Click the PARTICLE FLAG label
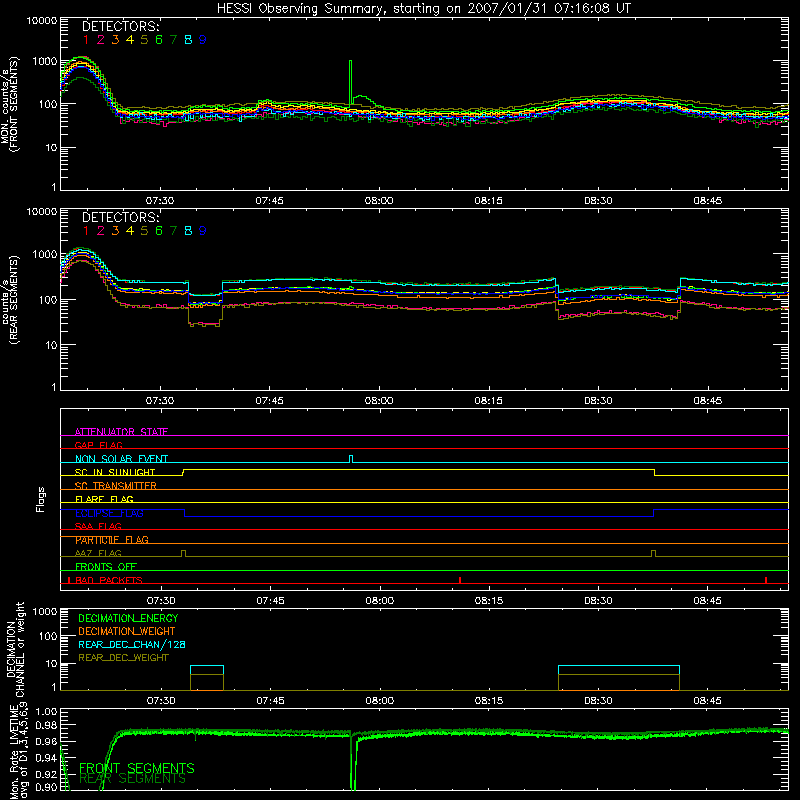This screenshot has height=800, width=800. [112, 539]
